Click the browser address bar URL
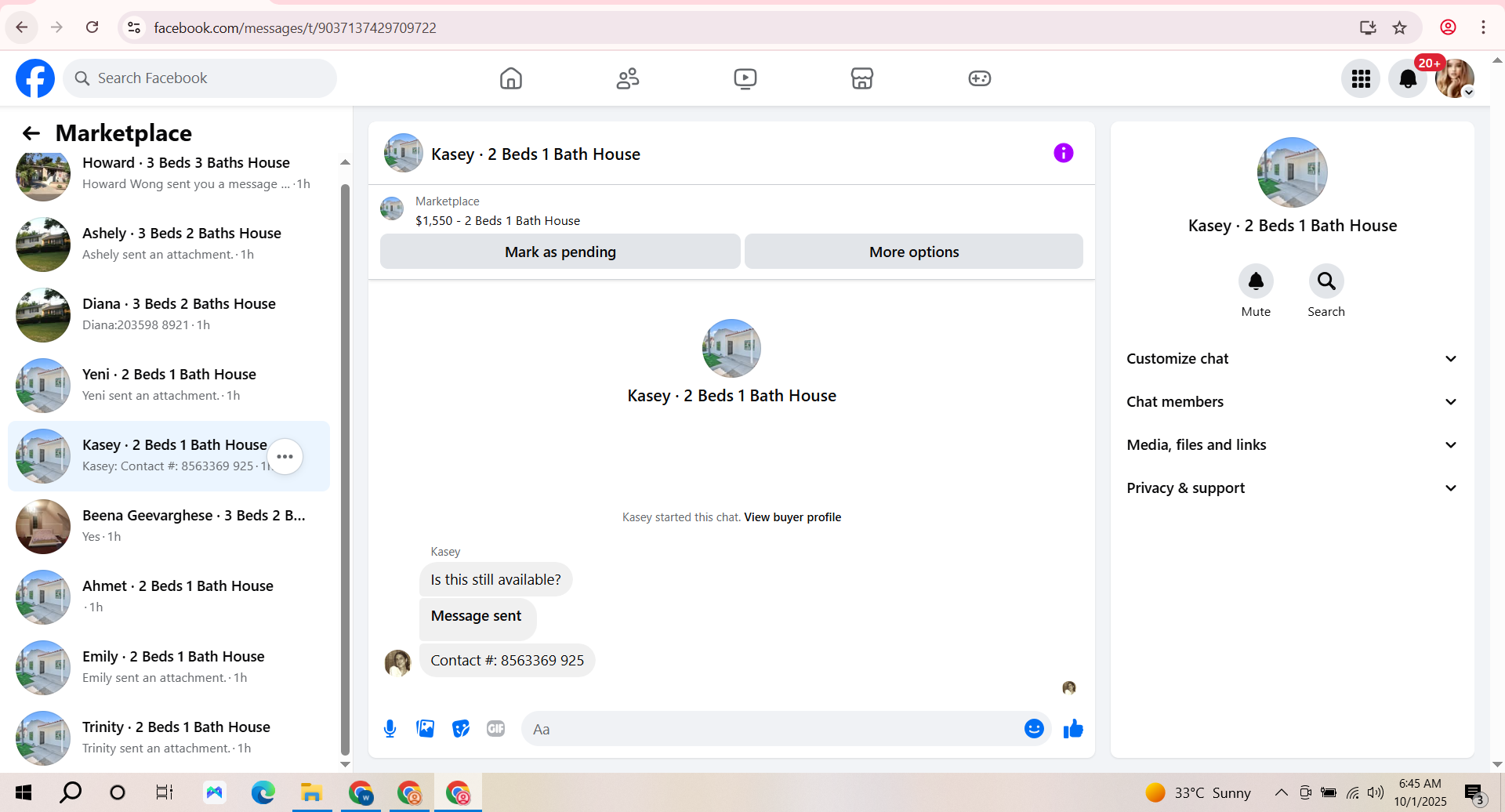 [x=295, y=28]
